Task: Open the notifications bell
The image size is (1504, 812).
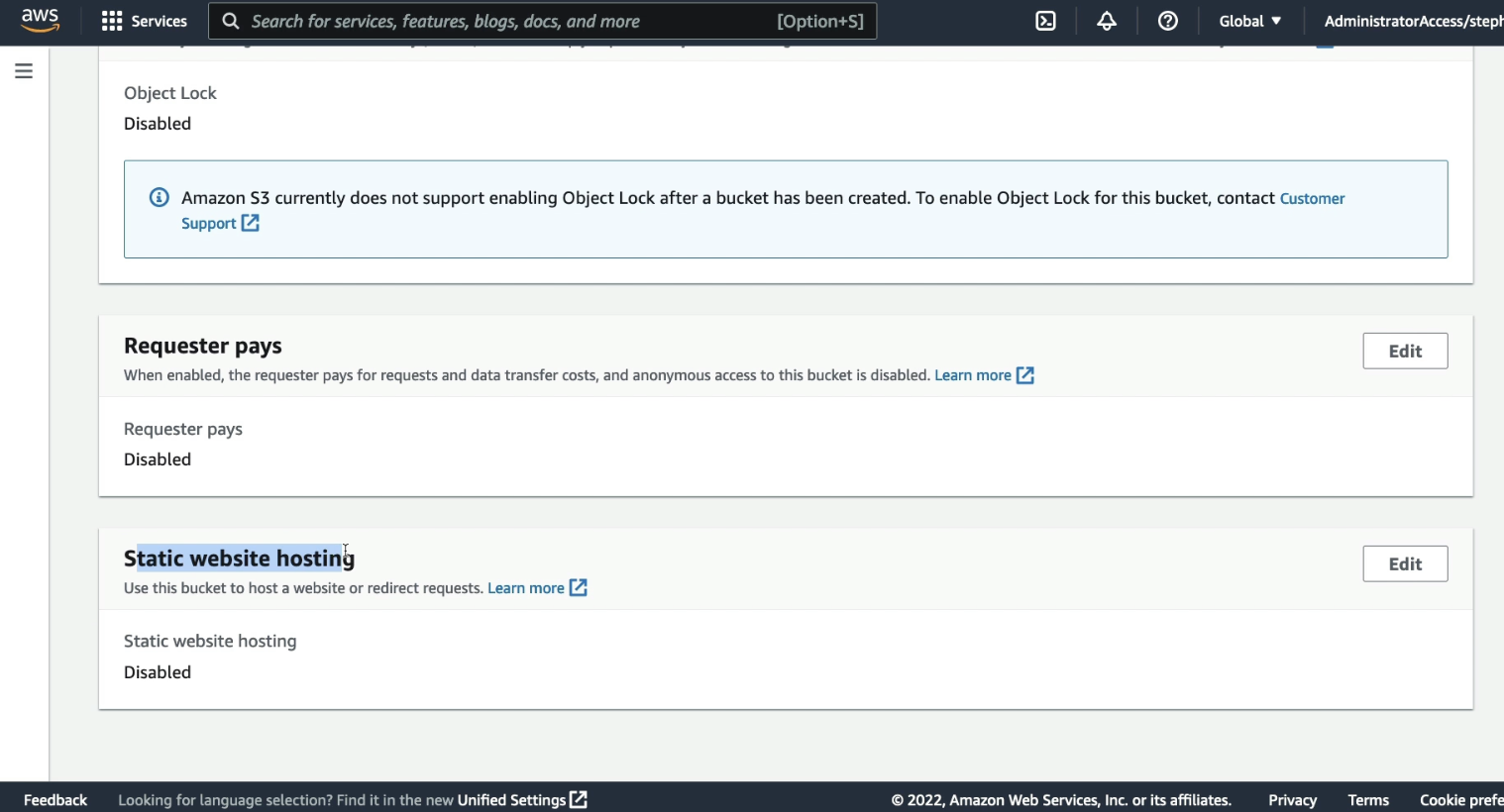Action: (1107, 21)
